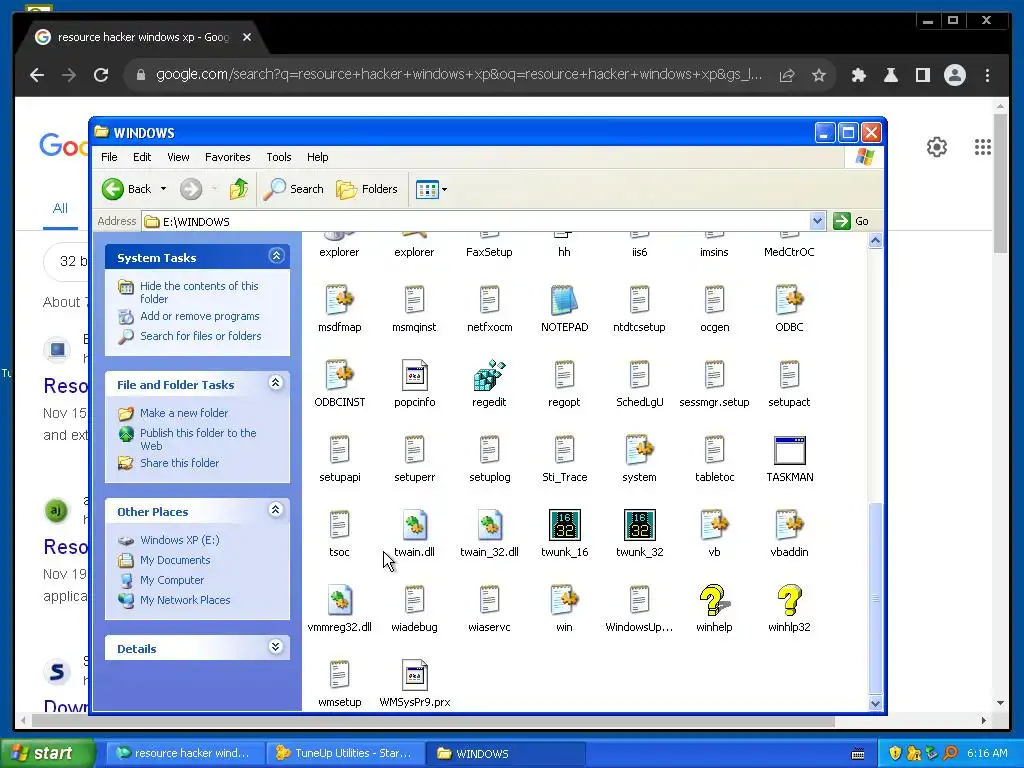The width and height of the screenshot is (1024, 768).
Task: Click the Windows Start button
Action: tap(47, 753)
